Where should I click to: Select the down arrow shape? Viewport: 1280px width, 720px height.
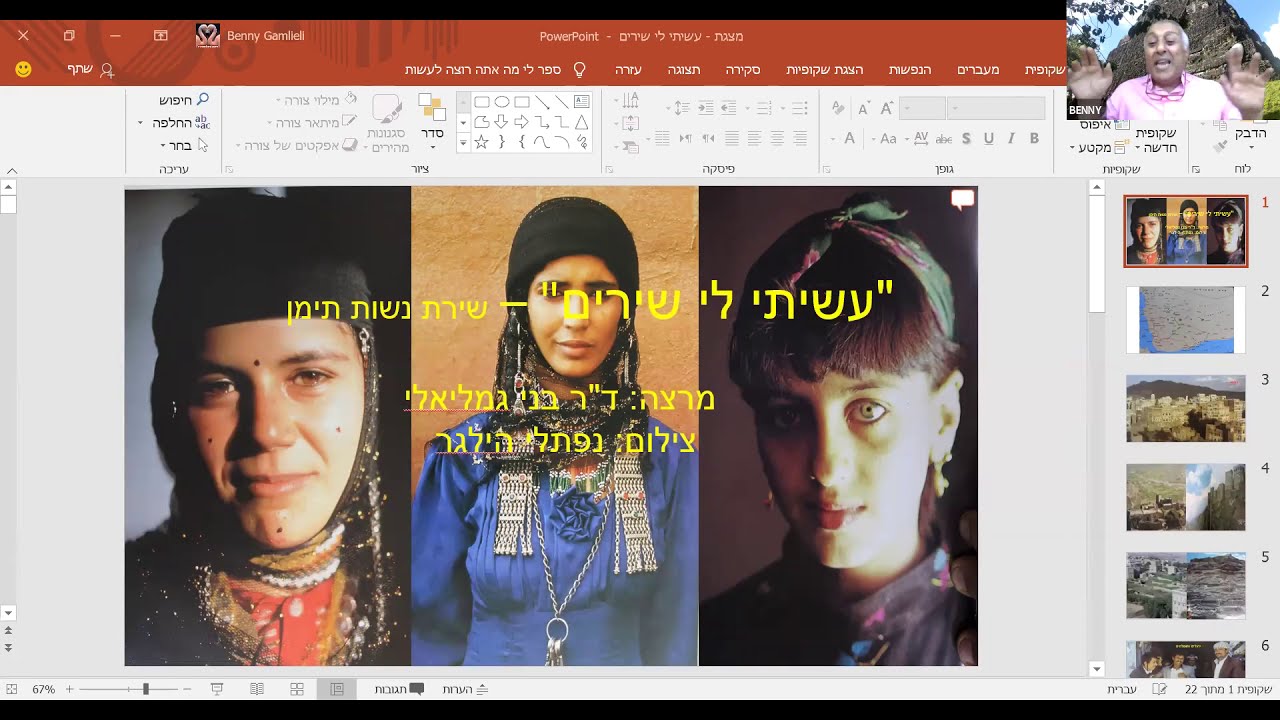coord(501,122)
